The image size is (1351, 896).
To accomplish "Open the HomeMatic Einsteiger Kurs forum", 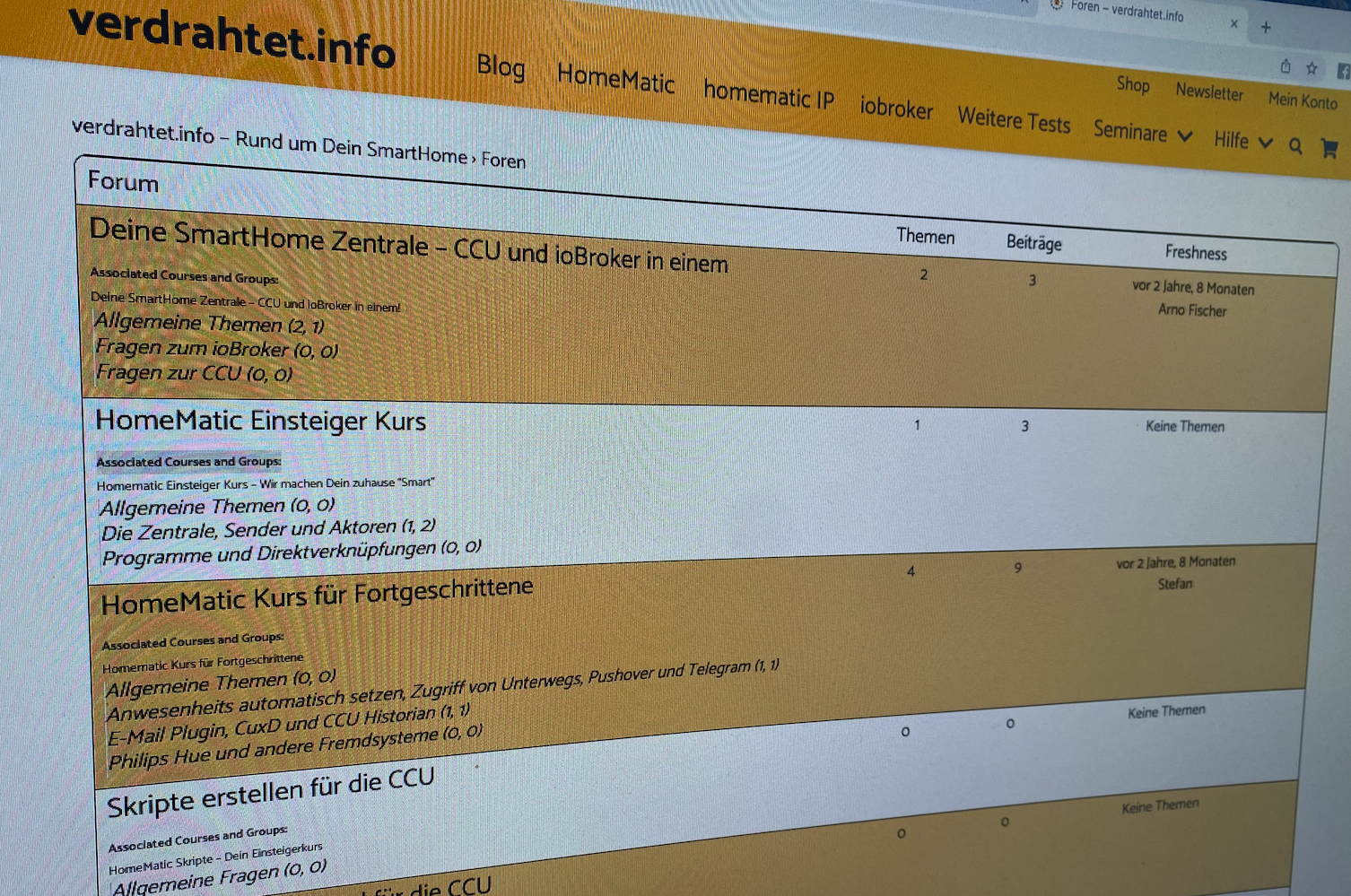I will point(260,421).
